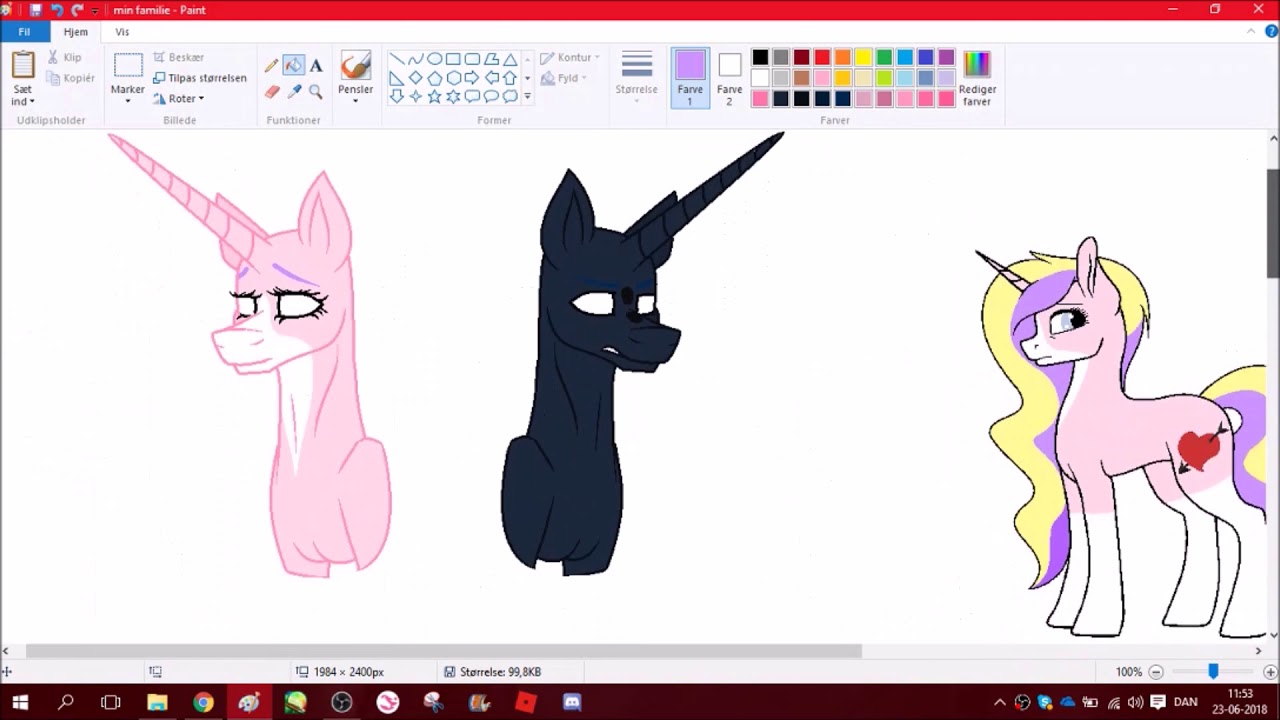Screen dimensions: 1280x720
Task: Click the Sæt ind paste clipboard icon
Action: 23,65
